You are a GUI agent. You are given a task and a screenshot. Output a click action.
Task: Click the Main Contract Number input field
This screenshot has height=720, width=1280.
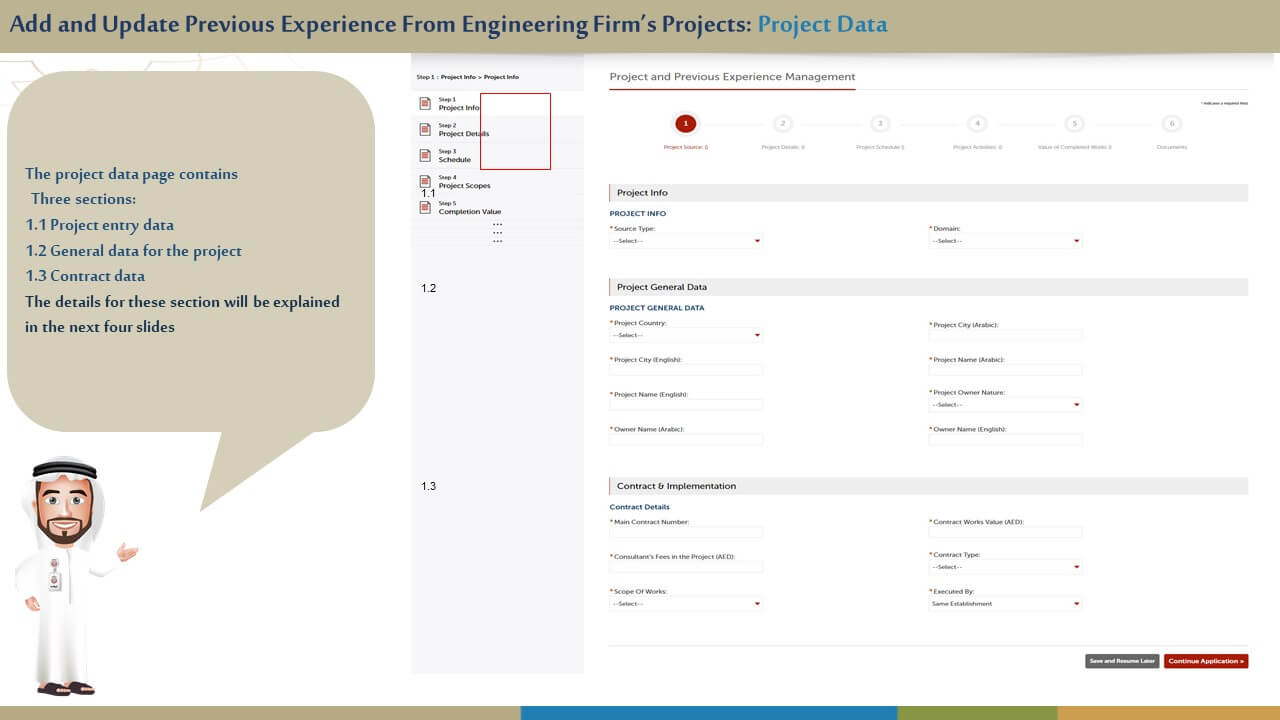[686, 532]
